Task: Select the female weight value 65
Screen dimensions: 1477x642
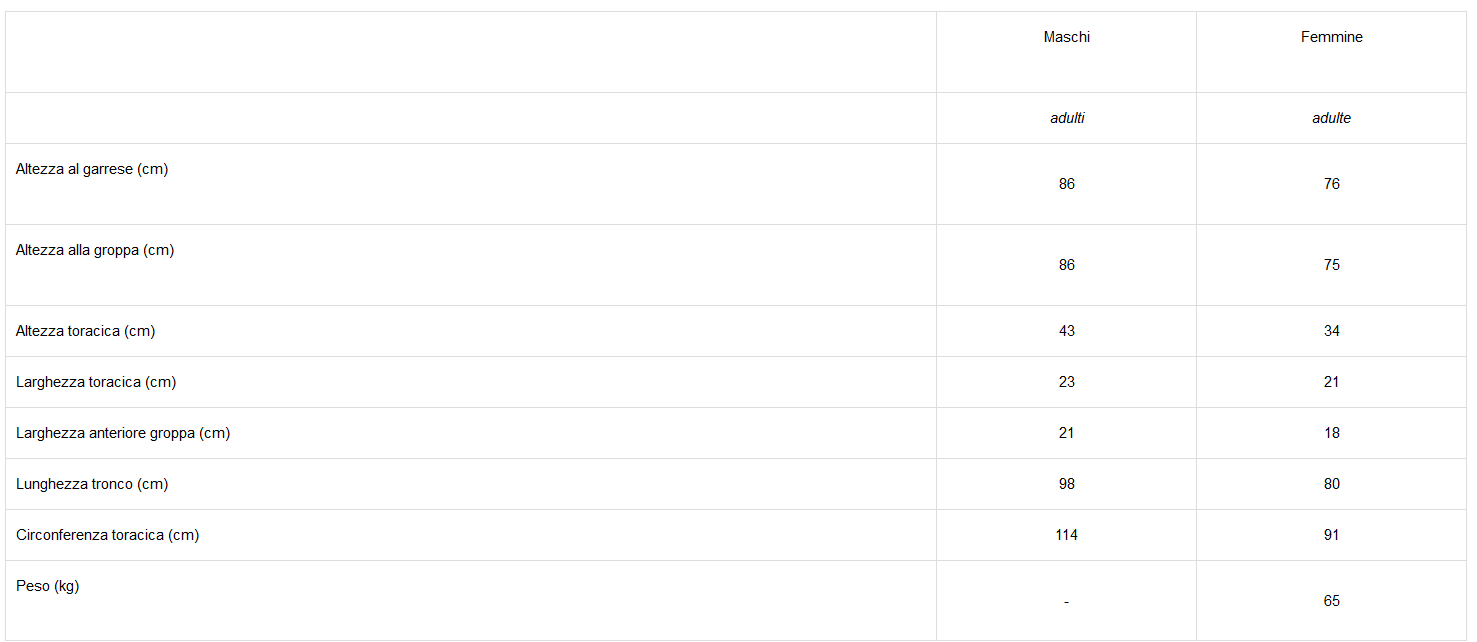Action: tap(1331, 601)
